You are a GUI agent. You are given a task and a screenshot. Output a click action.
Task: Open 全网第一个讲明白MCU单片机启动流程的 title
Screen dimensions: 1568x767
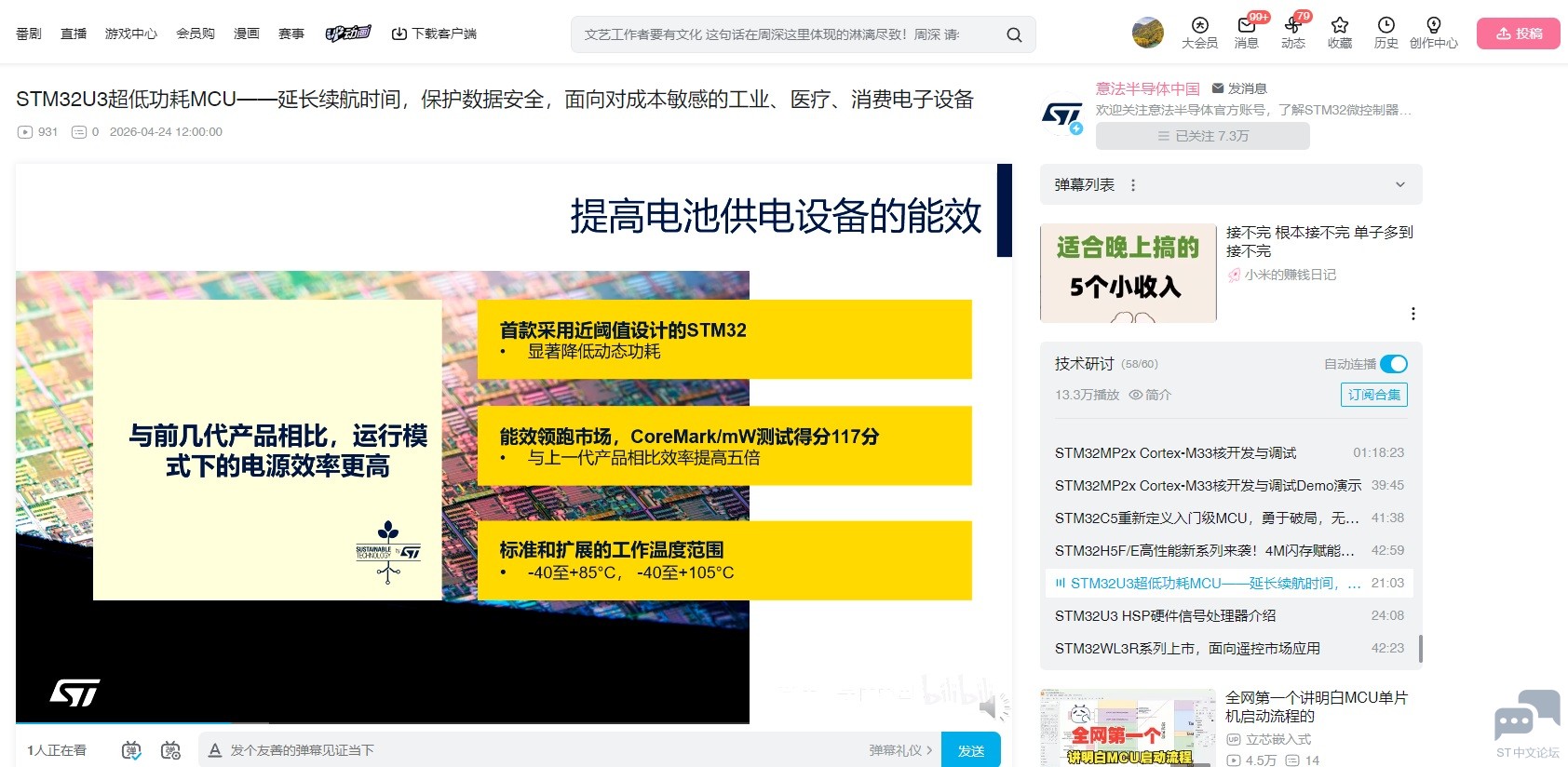click(1317, 706)
